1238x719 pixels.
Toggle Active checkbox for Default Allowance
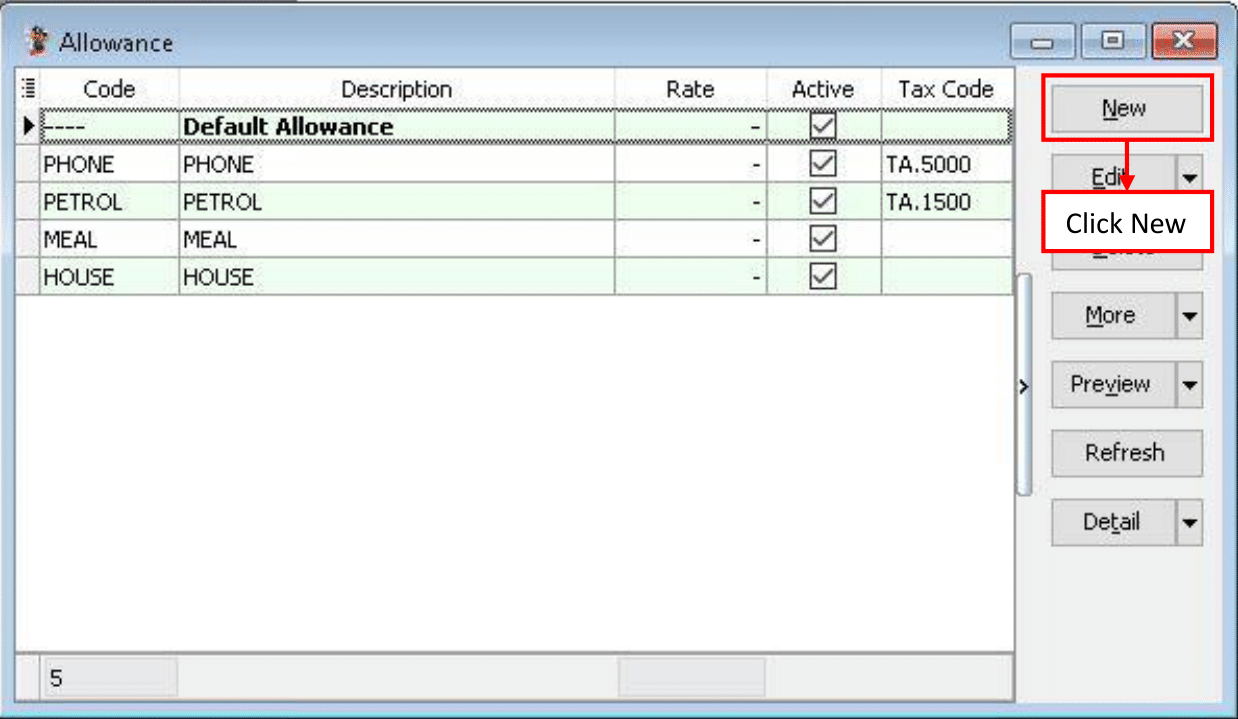823,127
